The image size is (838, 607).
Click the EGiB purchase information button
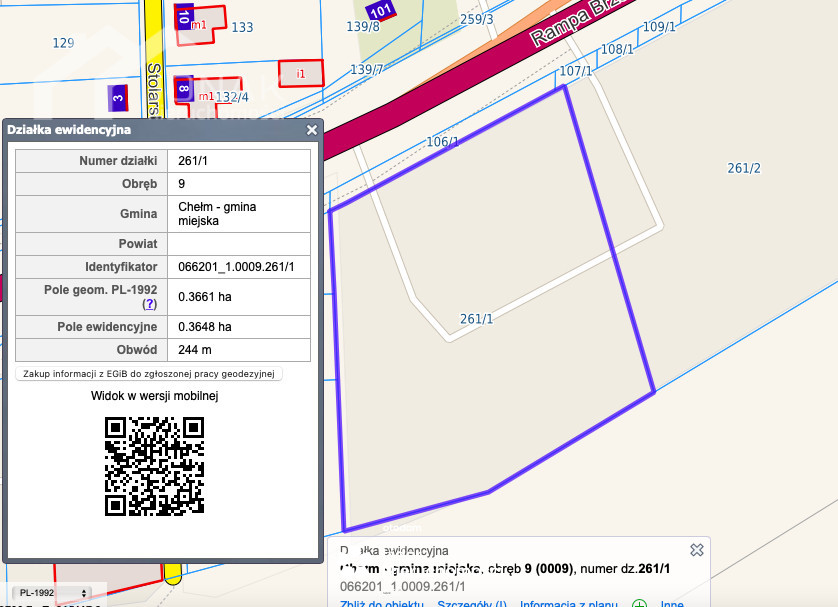(150, 373)
